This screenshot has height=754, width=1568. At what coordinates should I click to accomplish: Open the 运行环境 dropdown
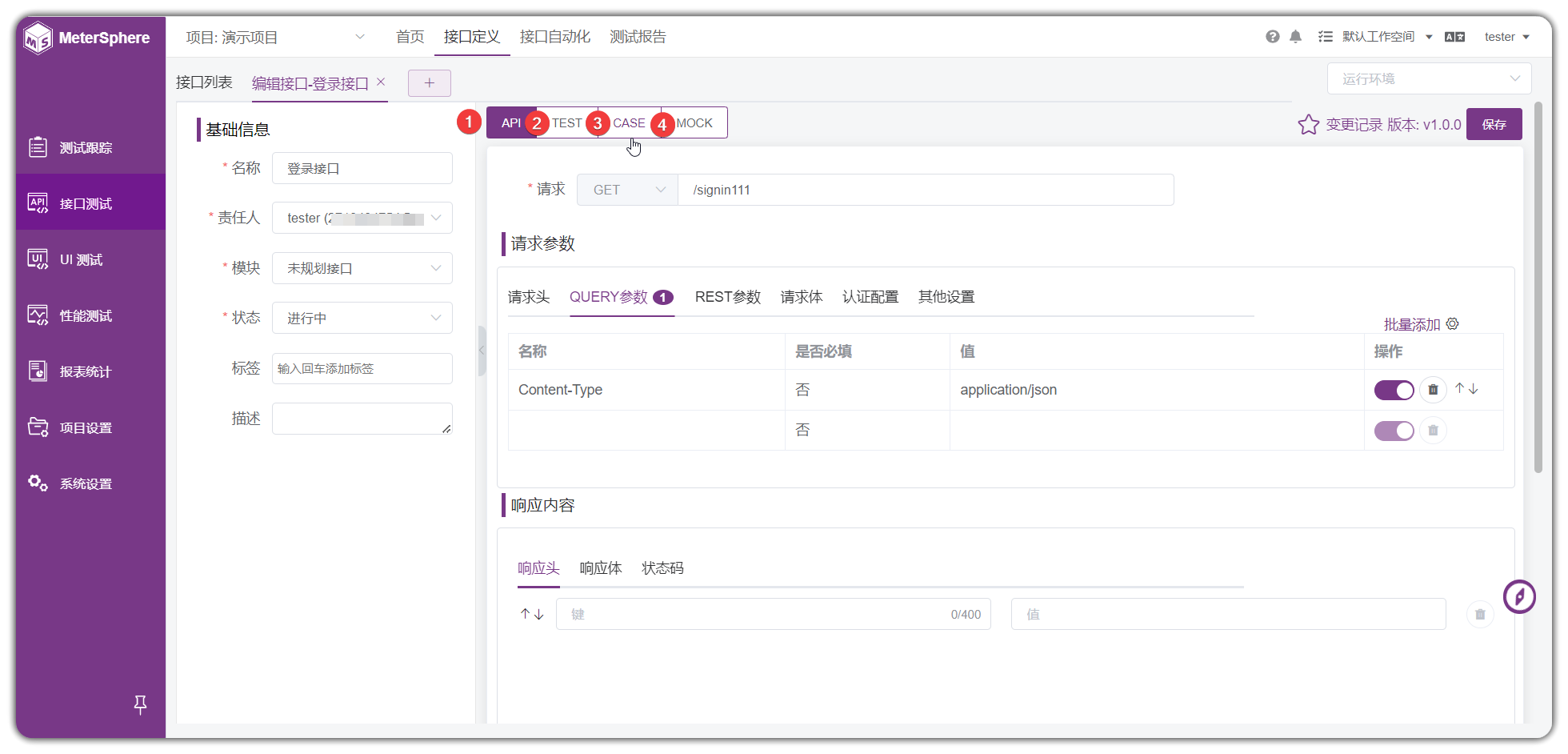click(x=1429, y=78)
